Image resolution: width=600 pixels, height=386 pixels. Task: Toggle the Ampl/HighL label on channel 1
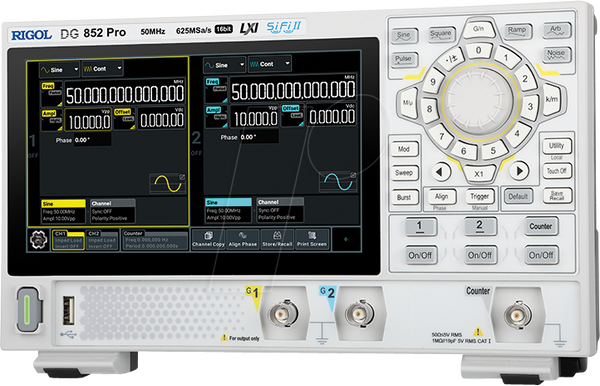click(52, 120)
